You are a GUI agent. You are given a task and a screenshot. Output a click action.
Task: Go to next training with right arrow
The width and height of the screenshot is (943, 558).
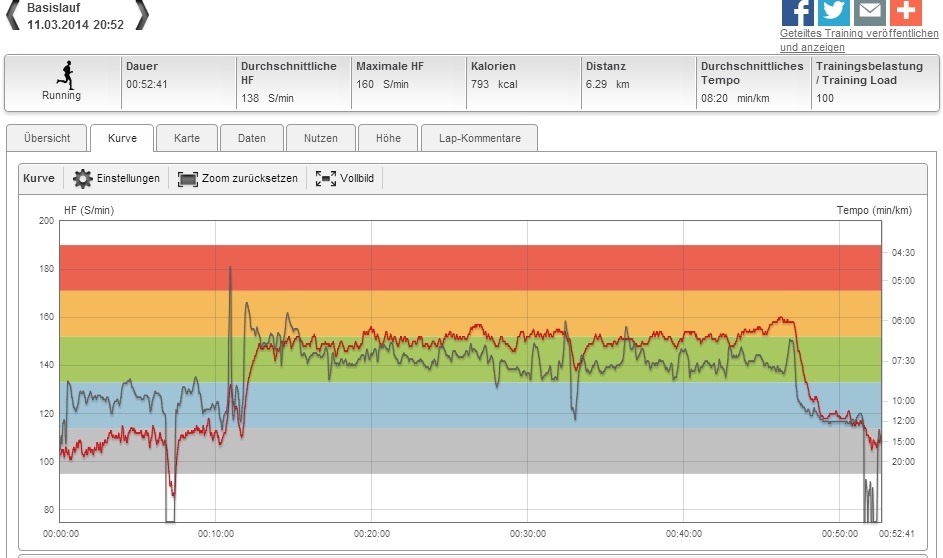pos(142,13)
